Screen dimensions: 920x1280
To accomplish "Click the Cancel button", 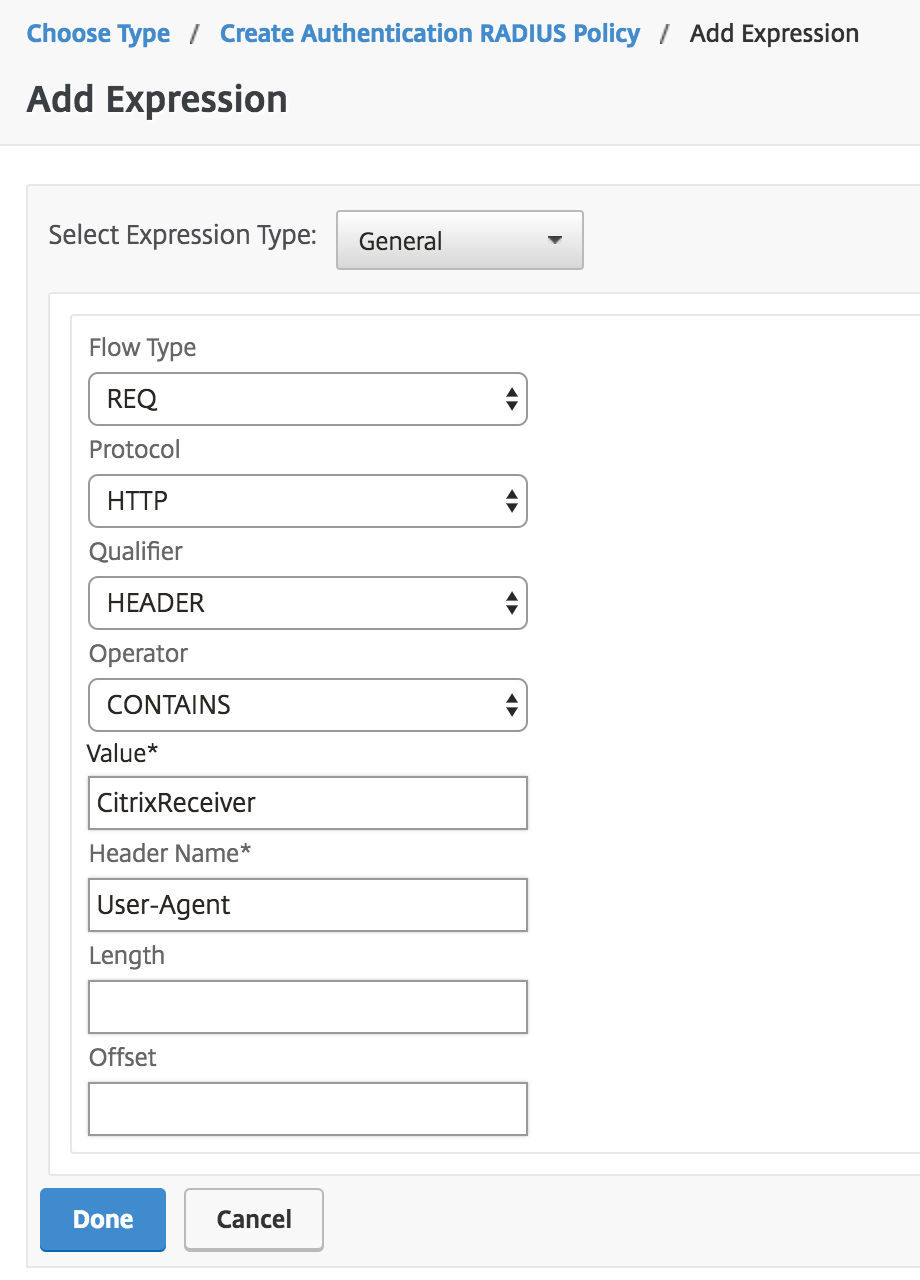I will tap(253, 1219).
